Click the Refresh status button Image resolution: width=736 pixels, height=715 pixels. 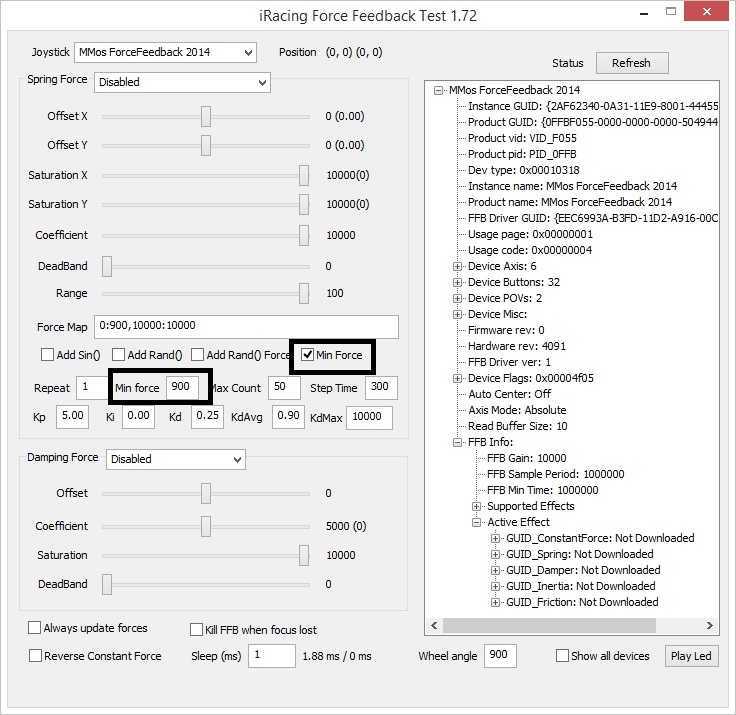pos(631,63)
